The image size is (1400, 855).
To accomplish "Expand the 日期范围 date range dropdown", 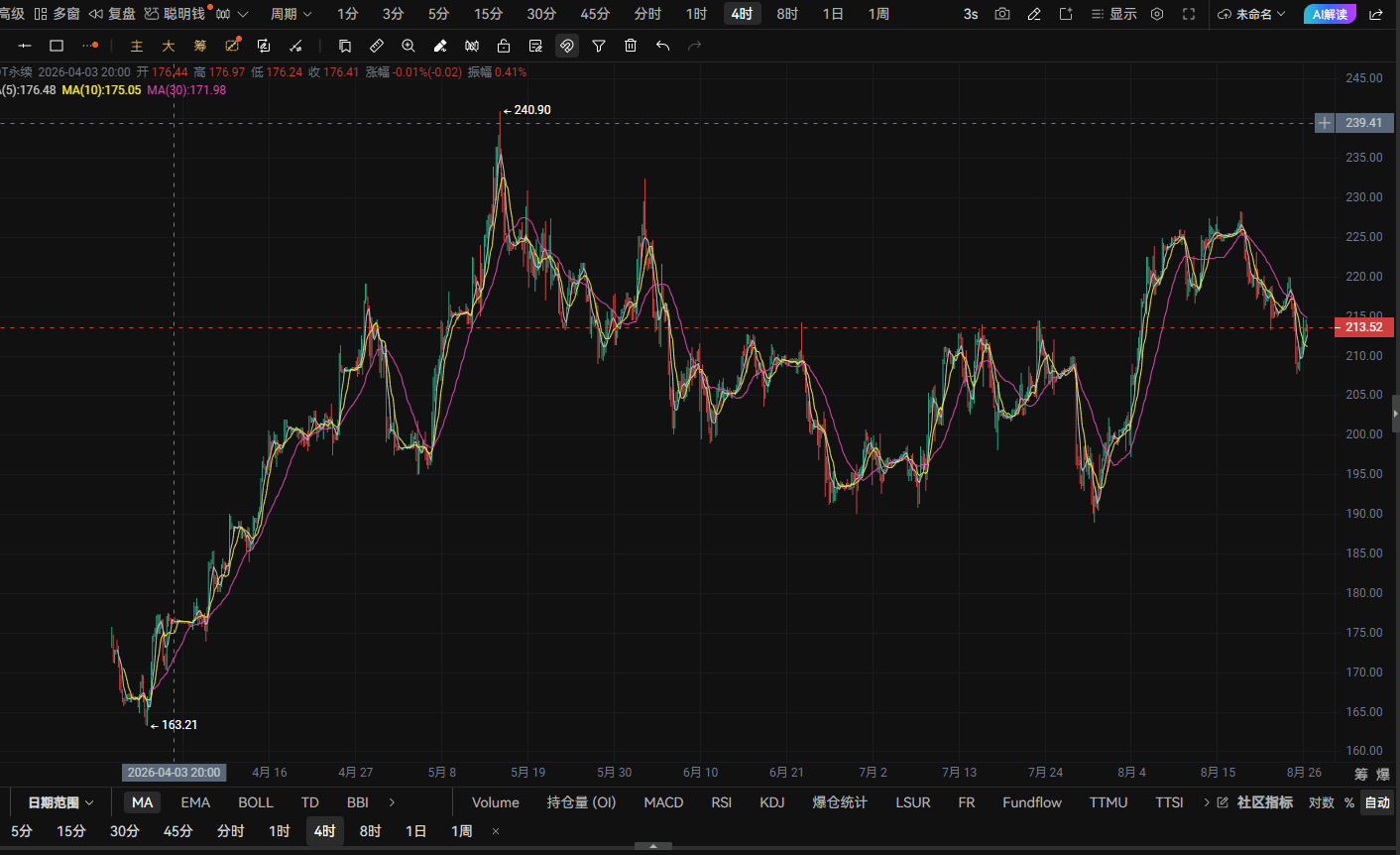I will pyautogui.click(x=60, y=802).
